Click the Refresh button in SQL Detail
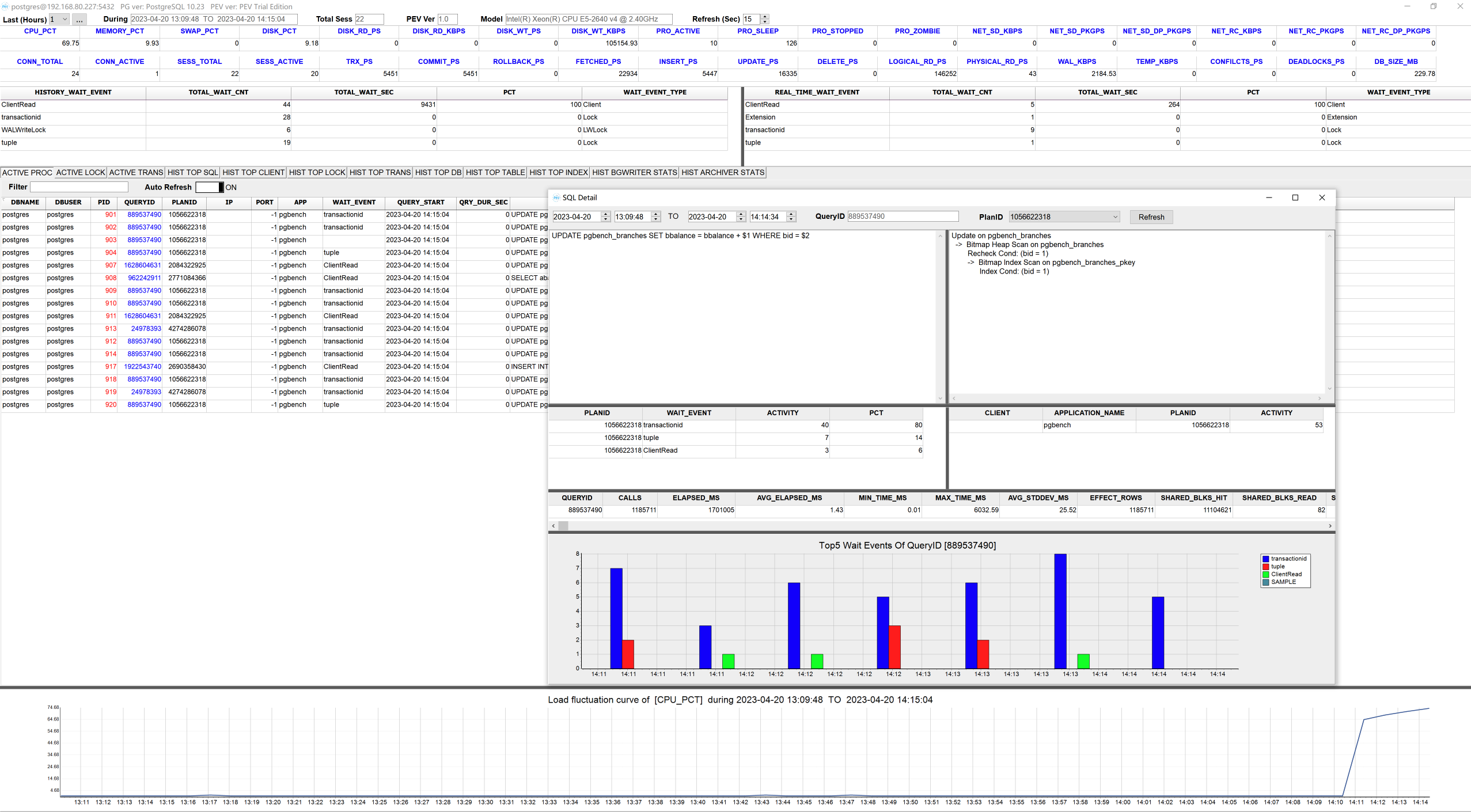 point(1151,217)
